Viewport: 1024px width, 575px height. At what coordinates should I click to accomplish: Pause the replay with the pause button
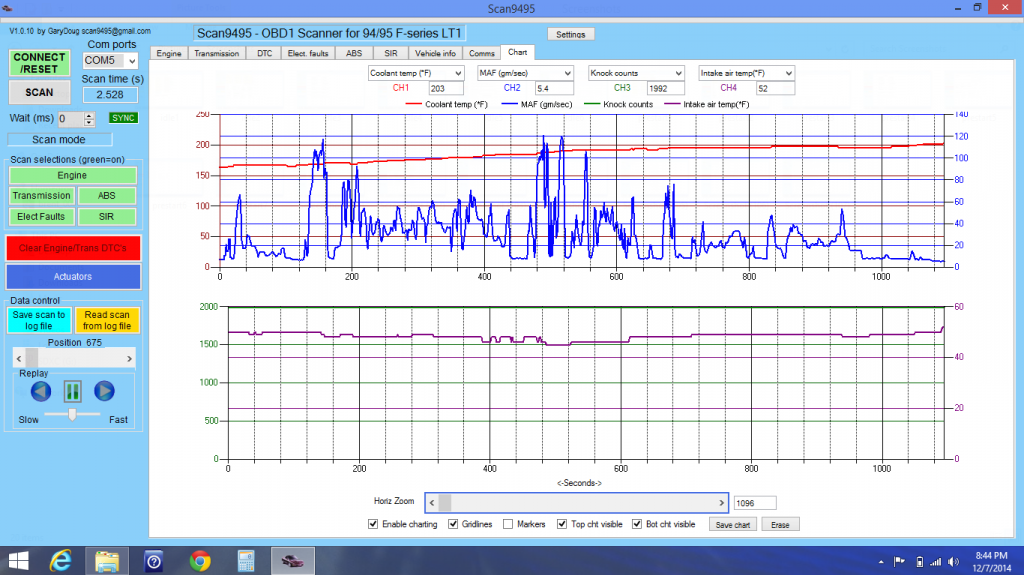coord(72,391)
